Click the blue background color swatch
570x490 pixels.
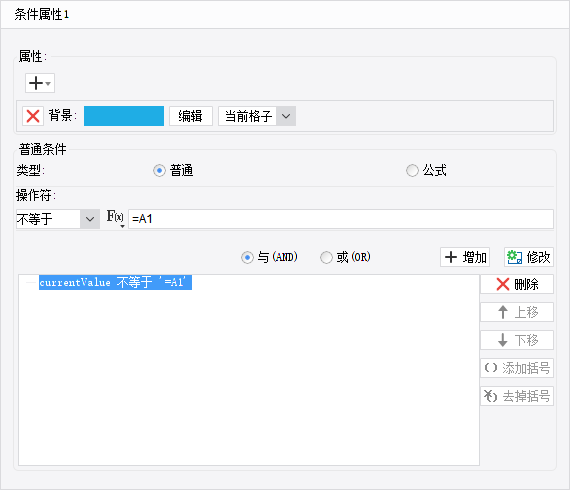(124, 116)
